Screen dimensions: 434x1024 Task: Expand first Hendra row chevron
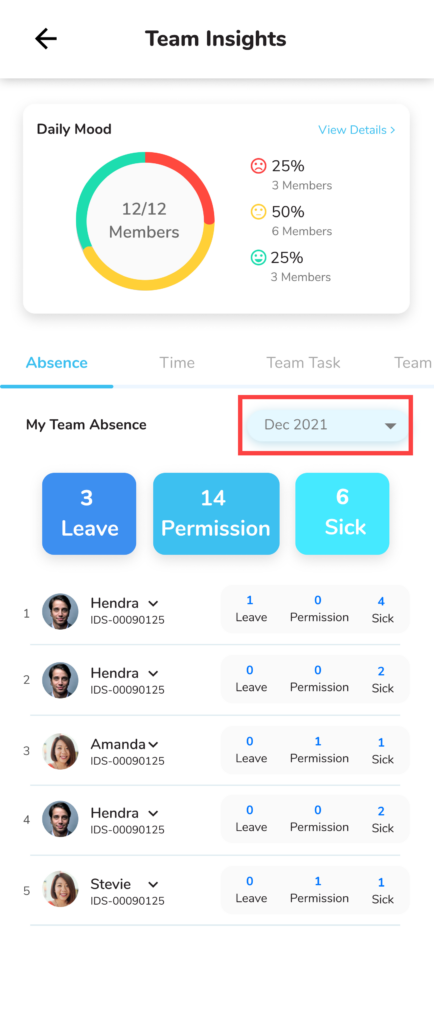[153, 603]
